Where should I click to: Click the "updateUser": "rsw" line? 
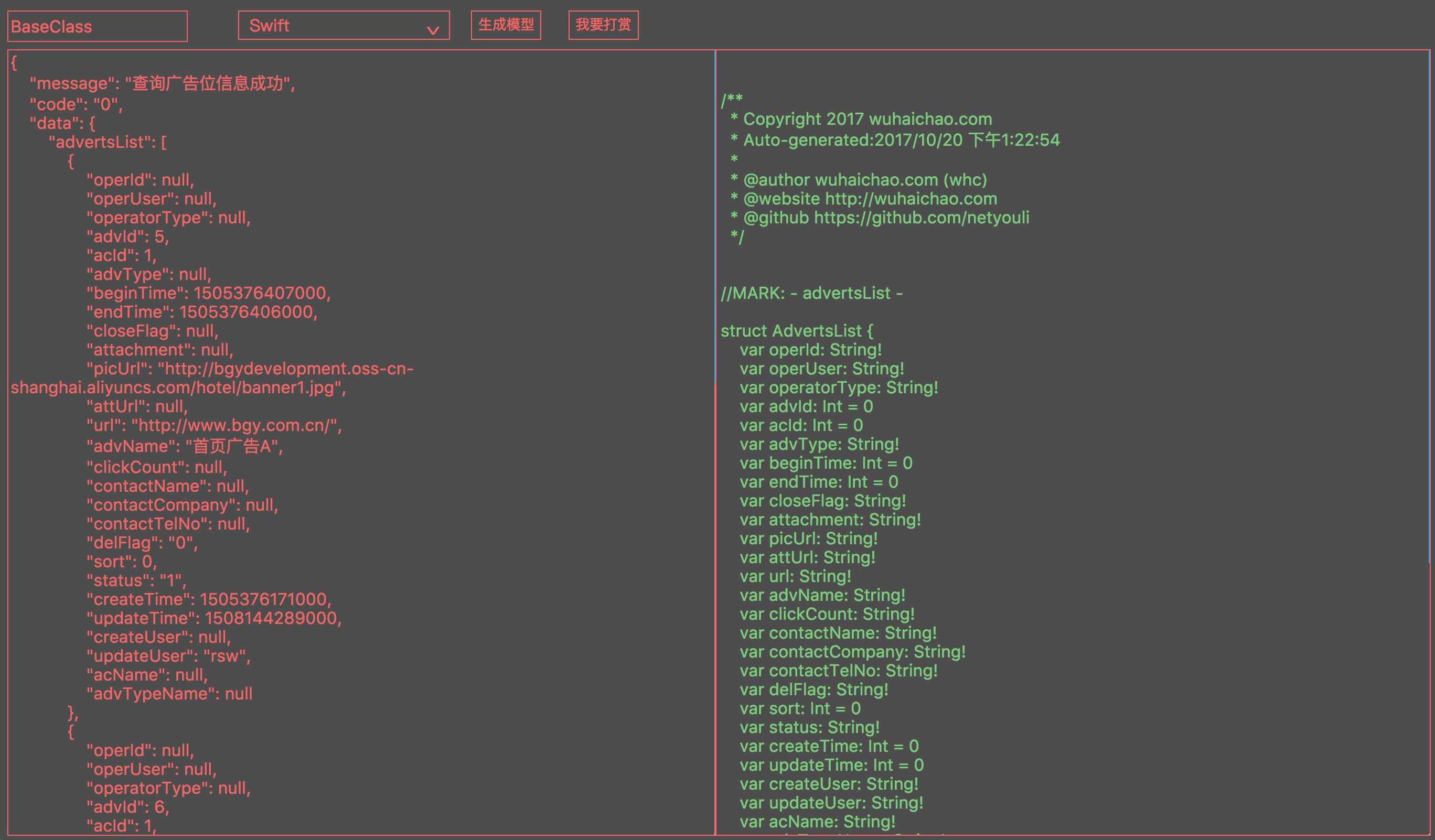click(x=168, y=655)
